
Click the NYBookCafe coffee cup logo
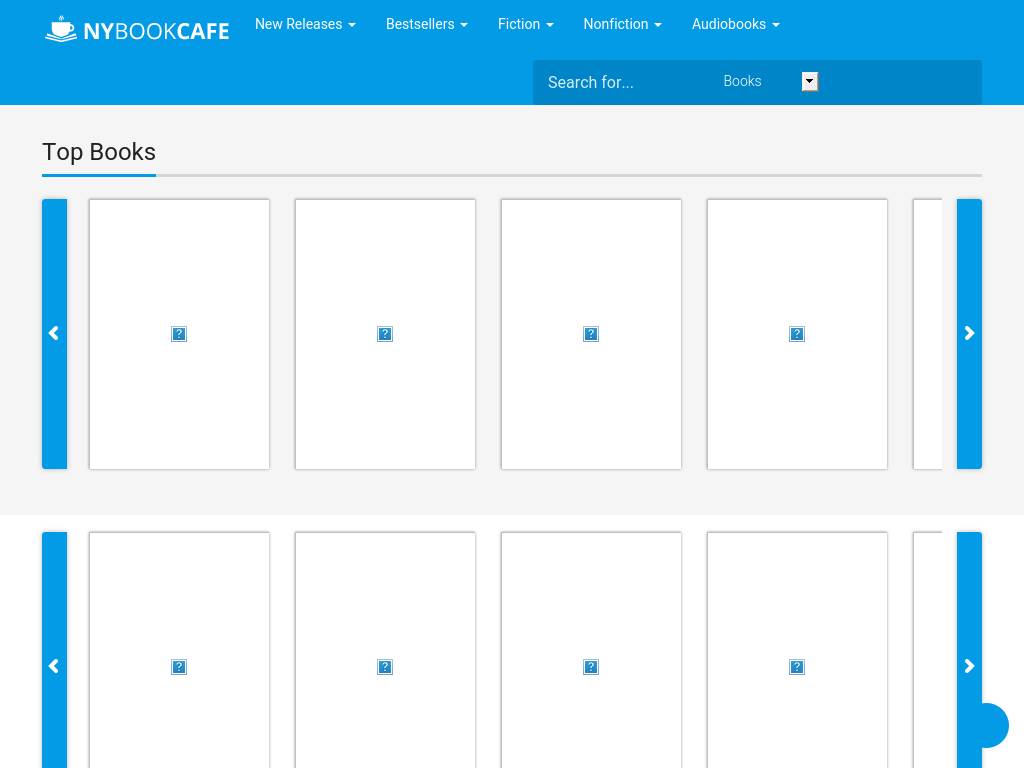pyautogui.click(x=61, y=30)
